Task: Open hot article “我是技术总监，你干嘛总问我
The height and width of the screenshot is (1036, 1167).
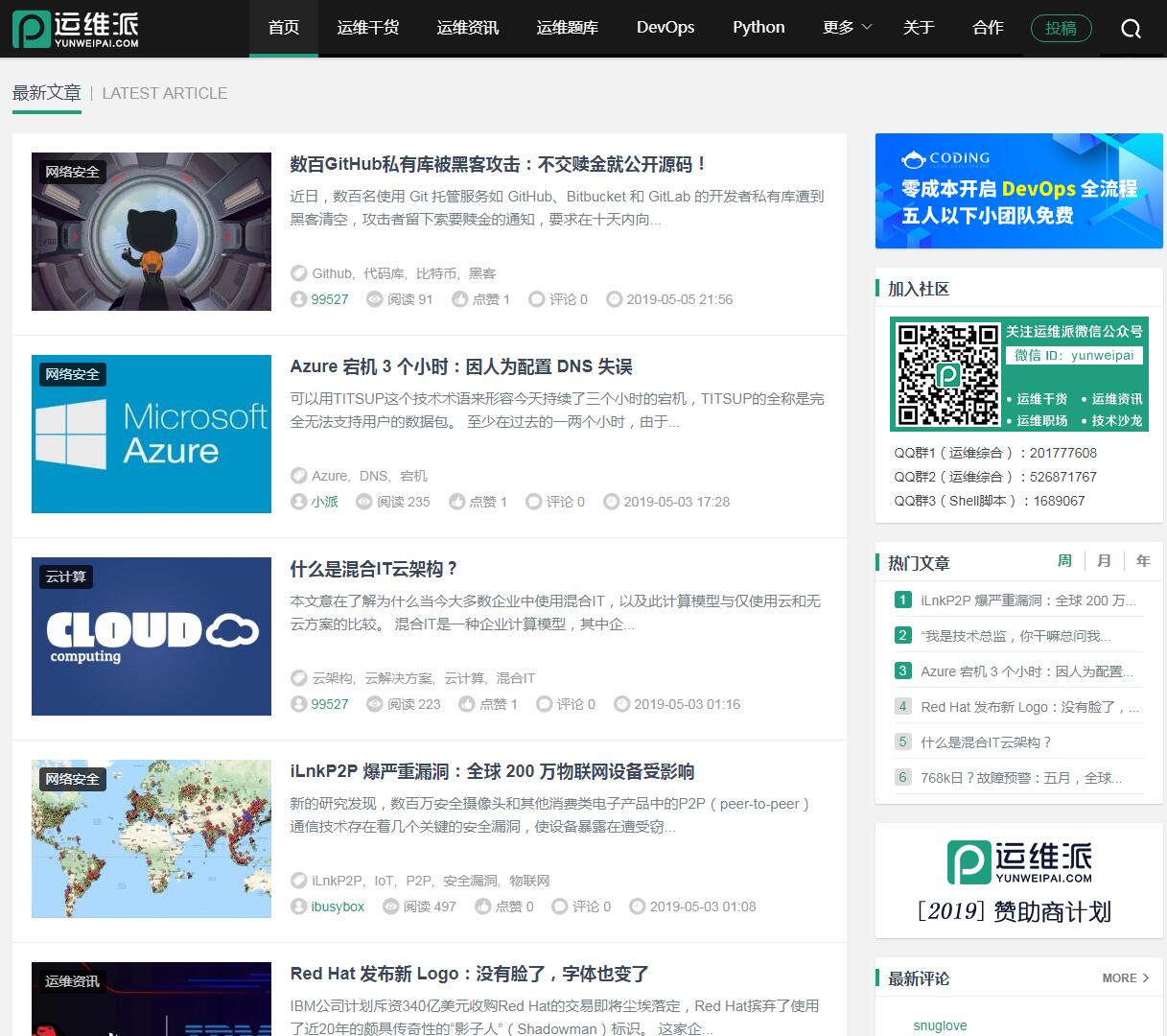Action: coord(1016,636)
